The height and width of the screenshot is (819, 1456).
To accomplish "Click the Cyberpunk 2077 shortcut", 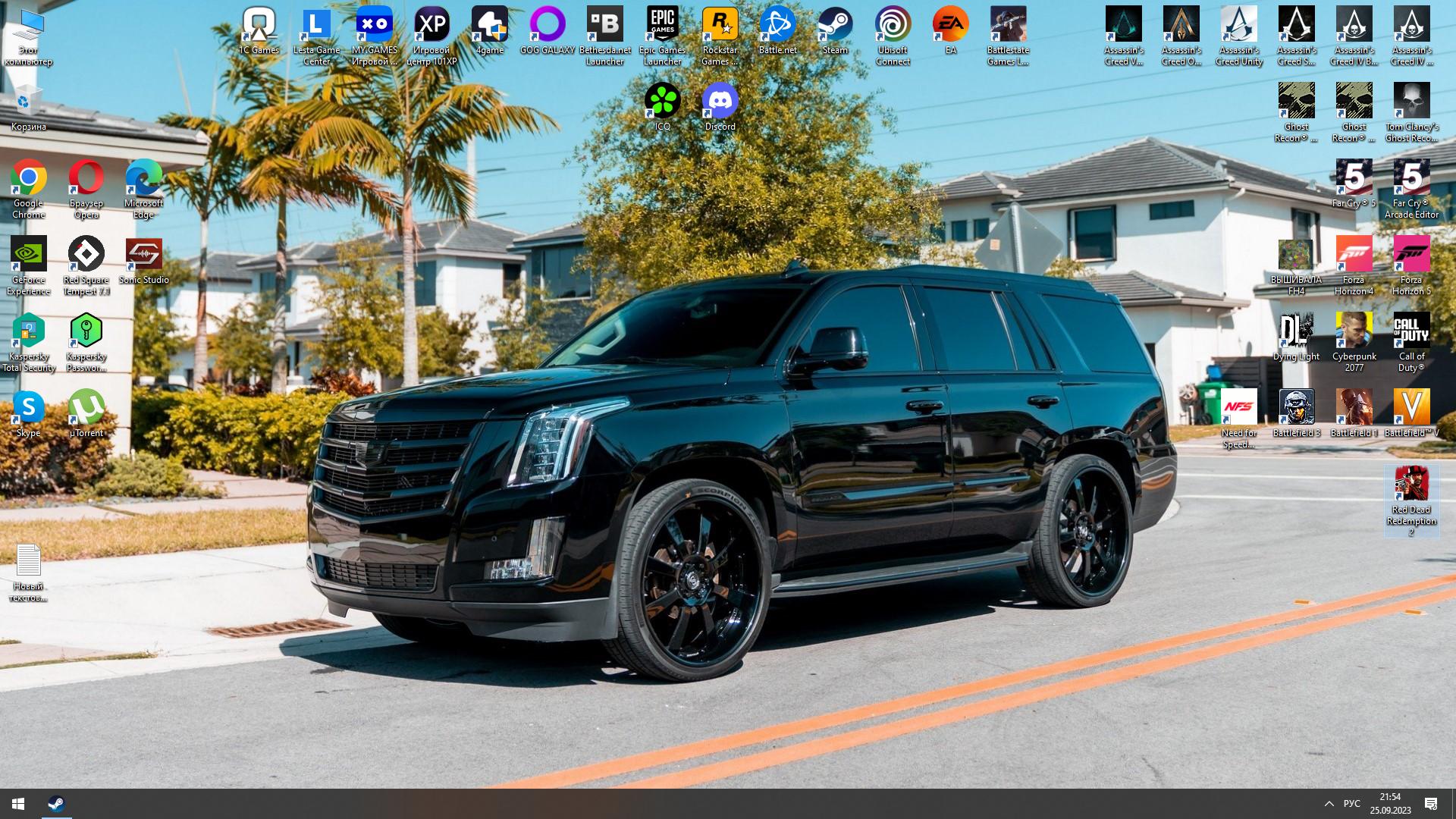I will 1354,331.
